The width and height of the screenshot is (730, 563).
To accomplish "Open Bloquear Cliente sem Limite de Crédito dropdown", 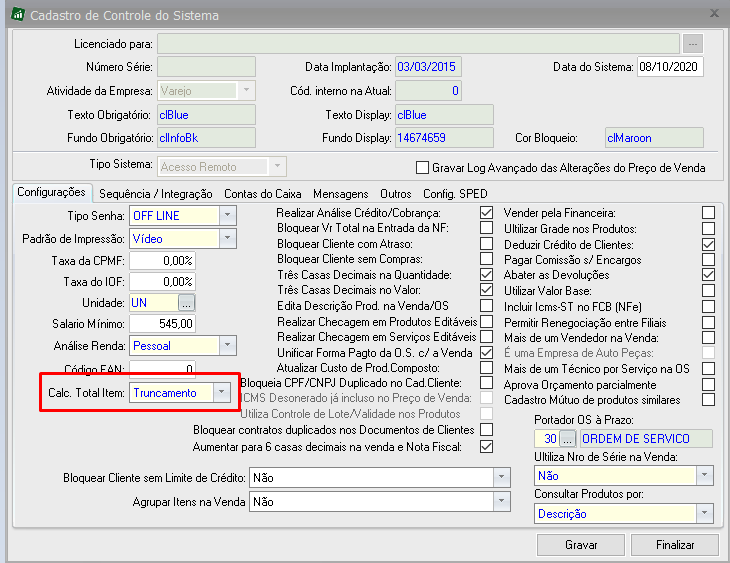I will 501,477.
